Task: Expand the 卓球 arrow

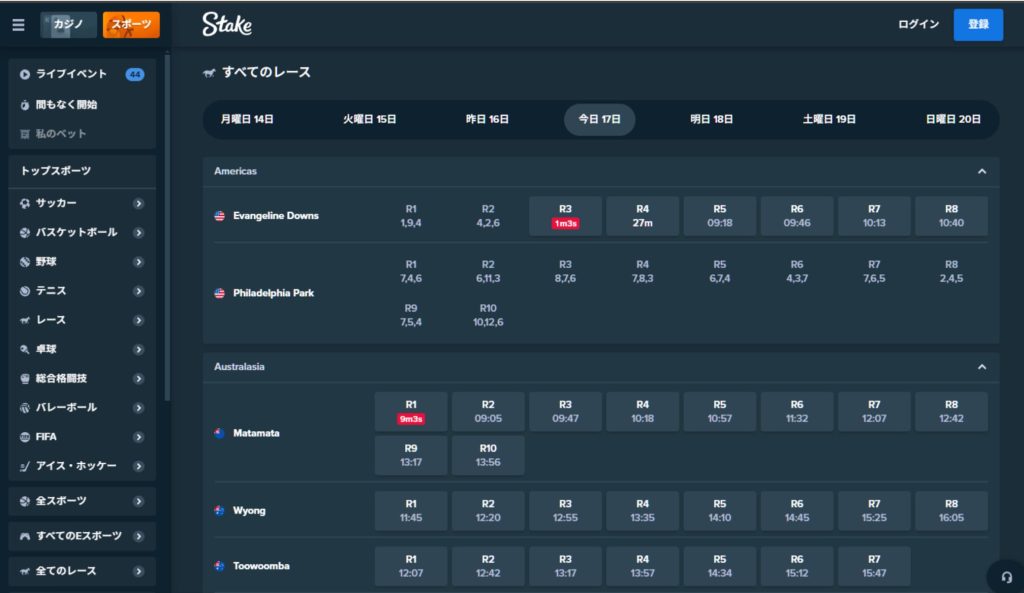Action: [x=138, y=349]
